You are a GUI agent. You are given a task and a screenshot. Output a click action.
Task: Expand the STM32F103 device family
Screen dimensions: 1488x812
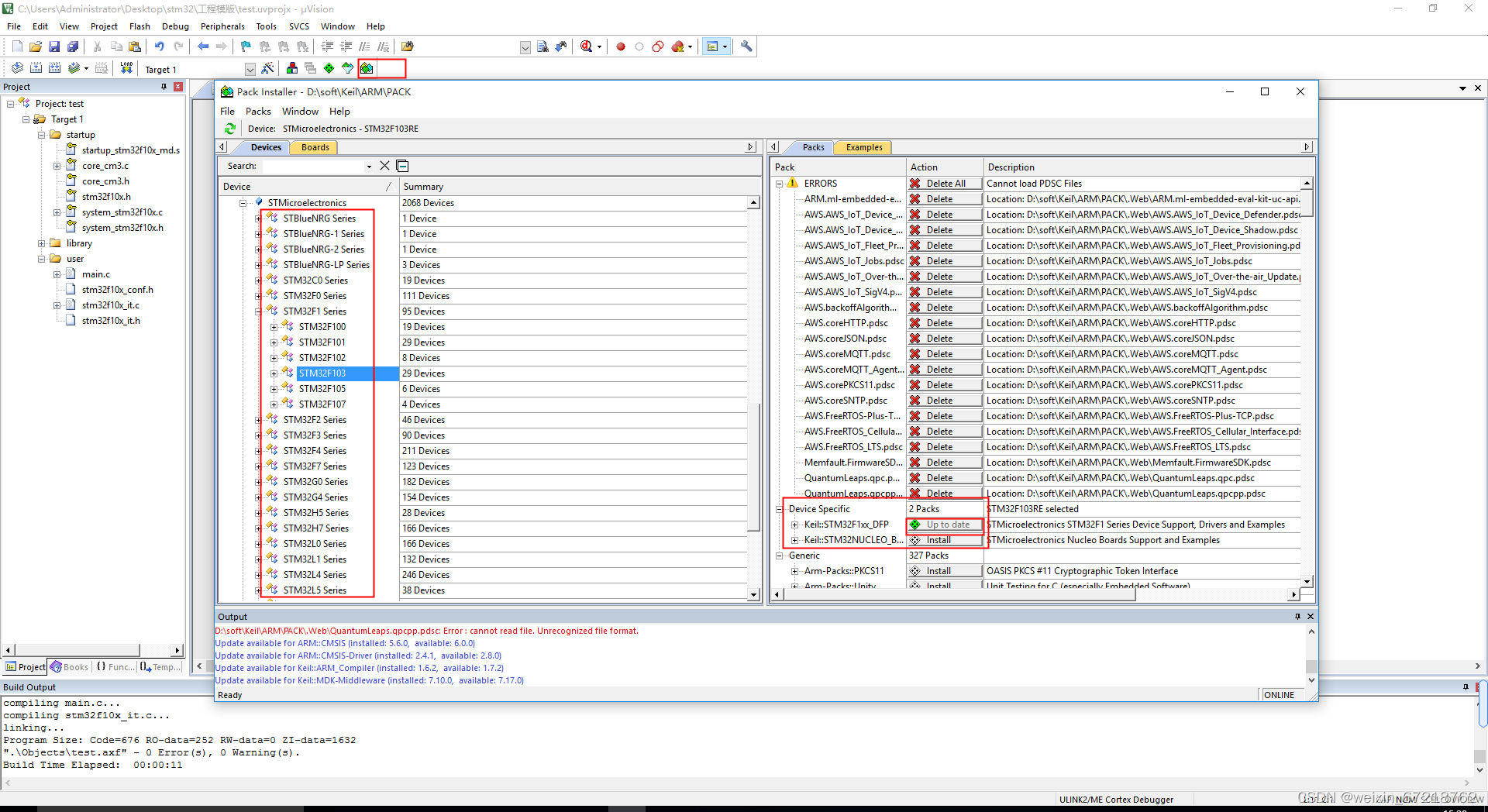[274, 373]
